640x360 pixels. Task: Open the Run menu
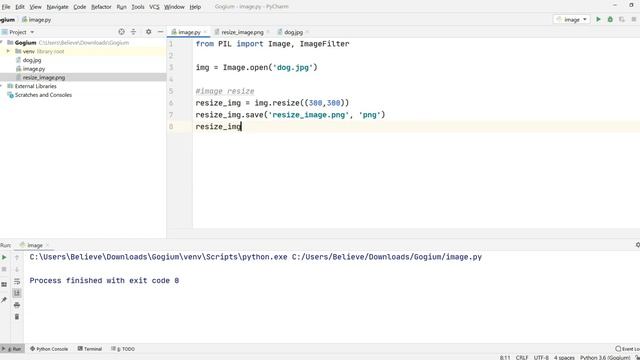tap(121, 7)
